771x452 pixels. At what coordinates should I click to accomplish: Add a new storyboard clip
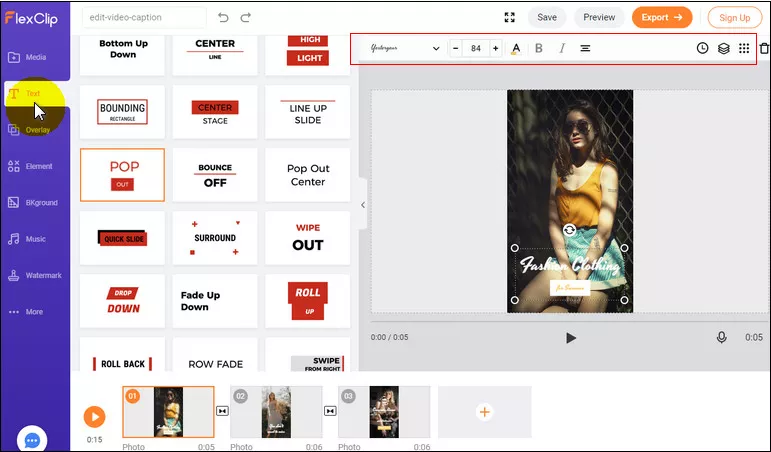coord(484,412)
